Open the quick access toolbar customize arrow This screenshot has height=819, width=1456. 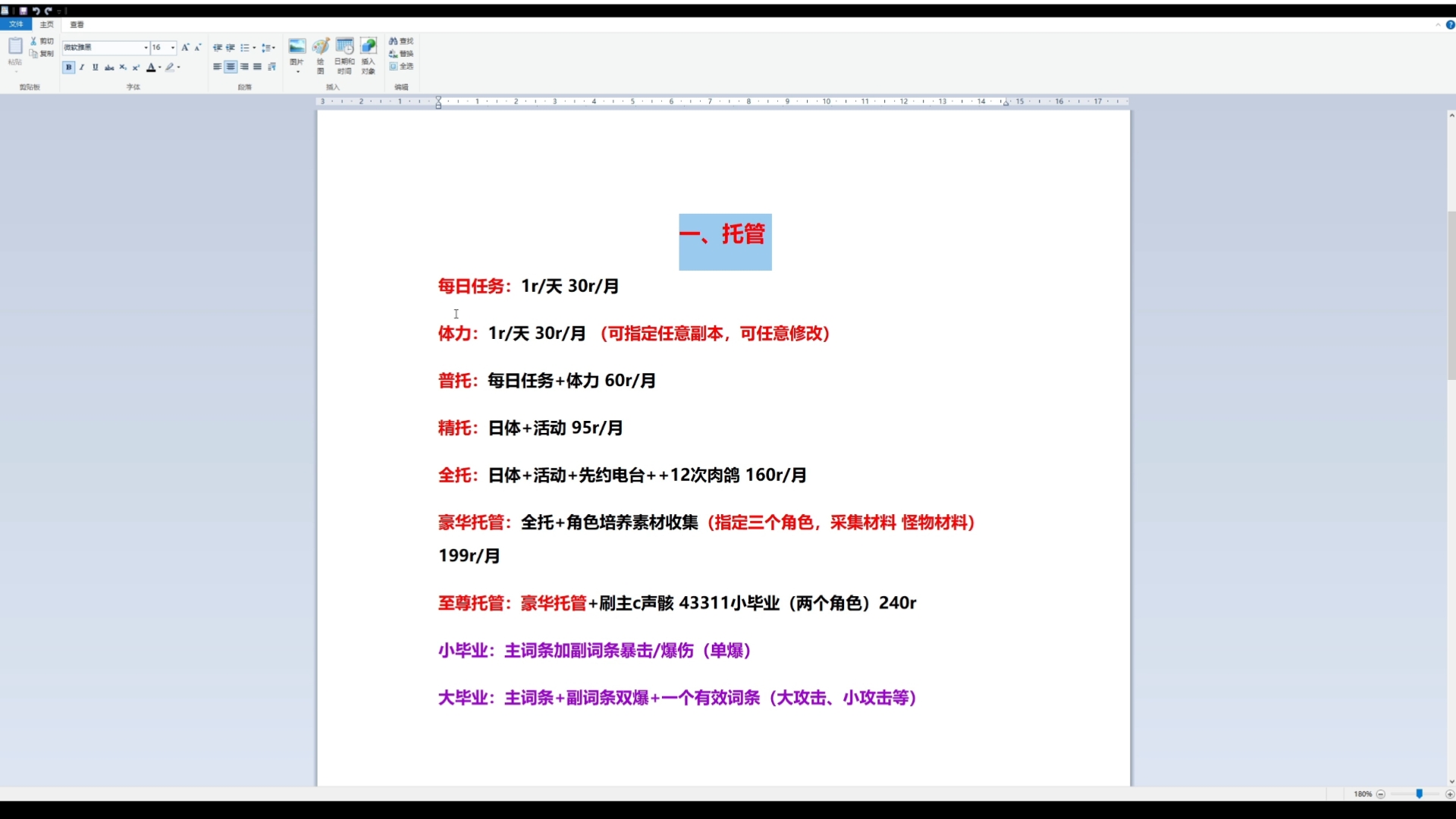click(58, 11)
